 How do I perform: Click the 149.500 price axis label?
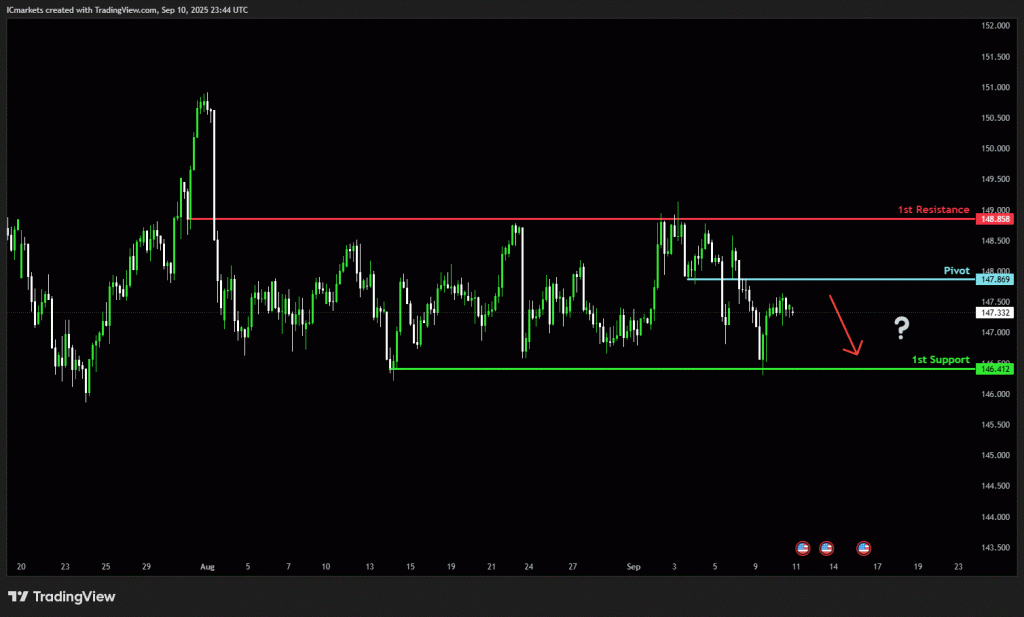pyautogui.click(x=995, y=179)
